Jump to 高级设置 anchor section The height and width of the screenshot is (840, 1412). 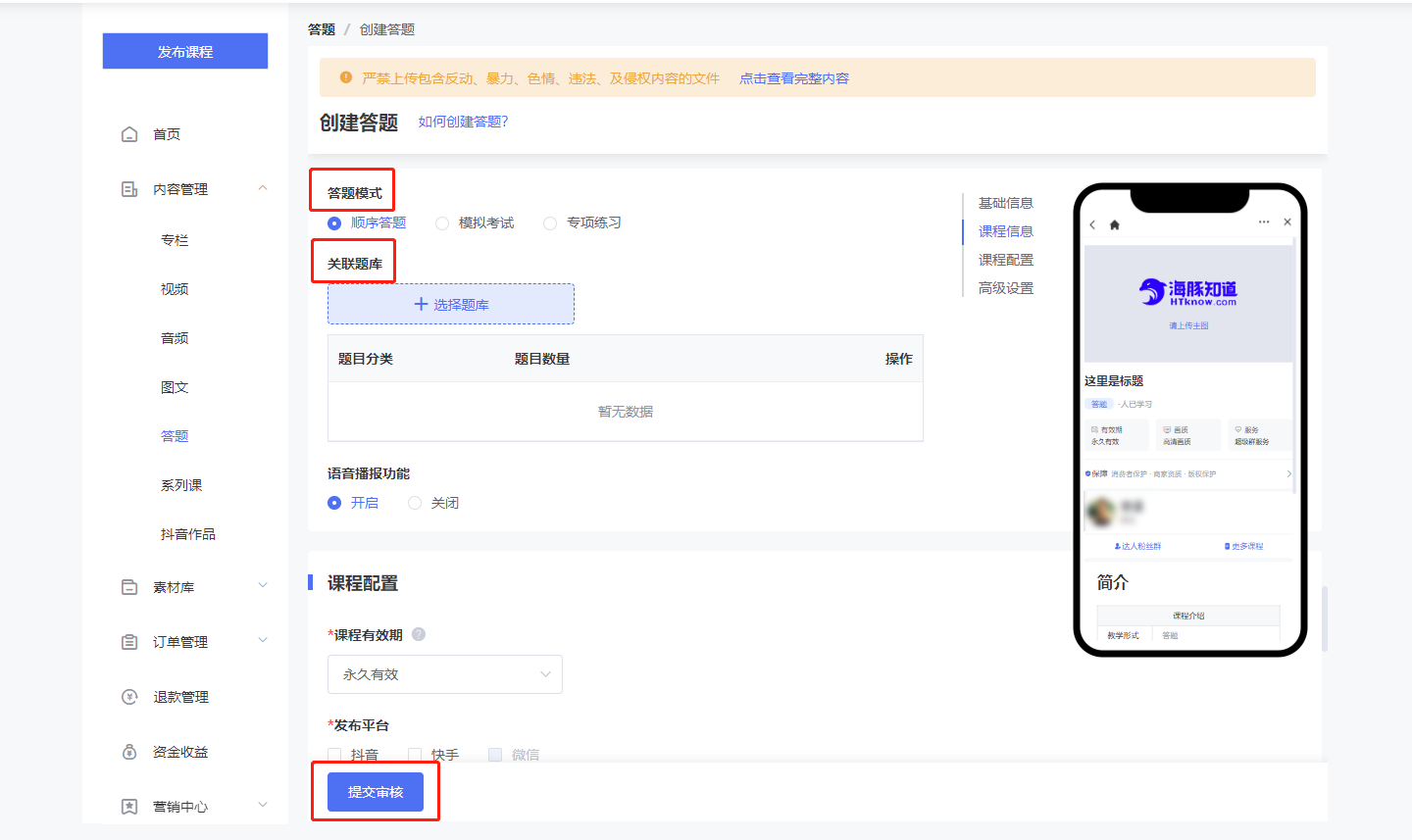pyautogui.click(x=1006, y=288)
